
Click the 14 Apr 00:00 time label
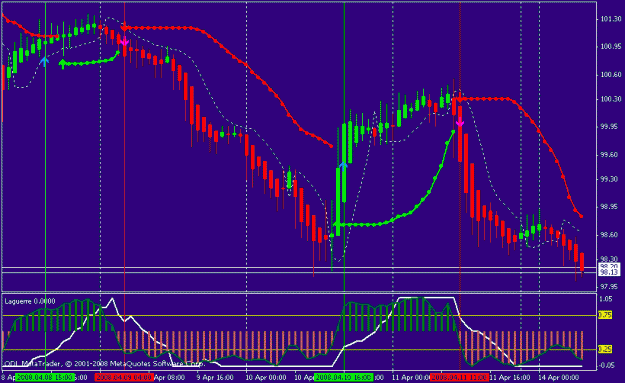click(558, 377)
